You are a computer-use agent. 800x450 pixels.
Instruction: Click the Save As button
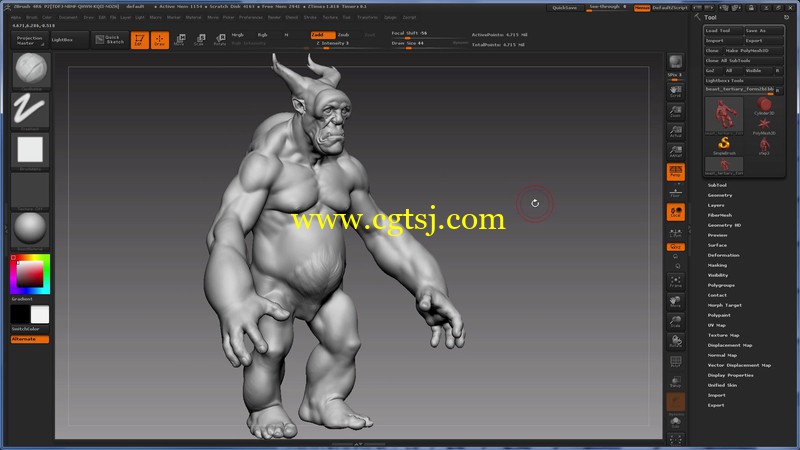763,31
